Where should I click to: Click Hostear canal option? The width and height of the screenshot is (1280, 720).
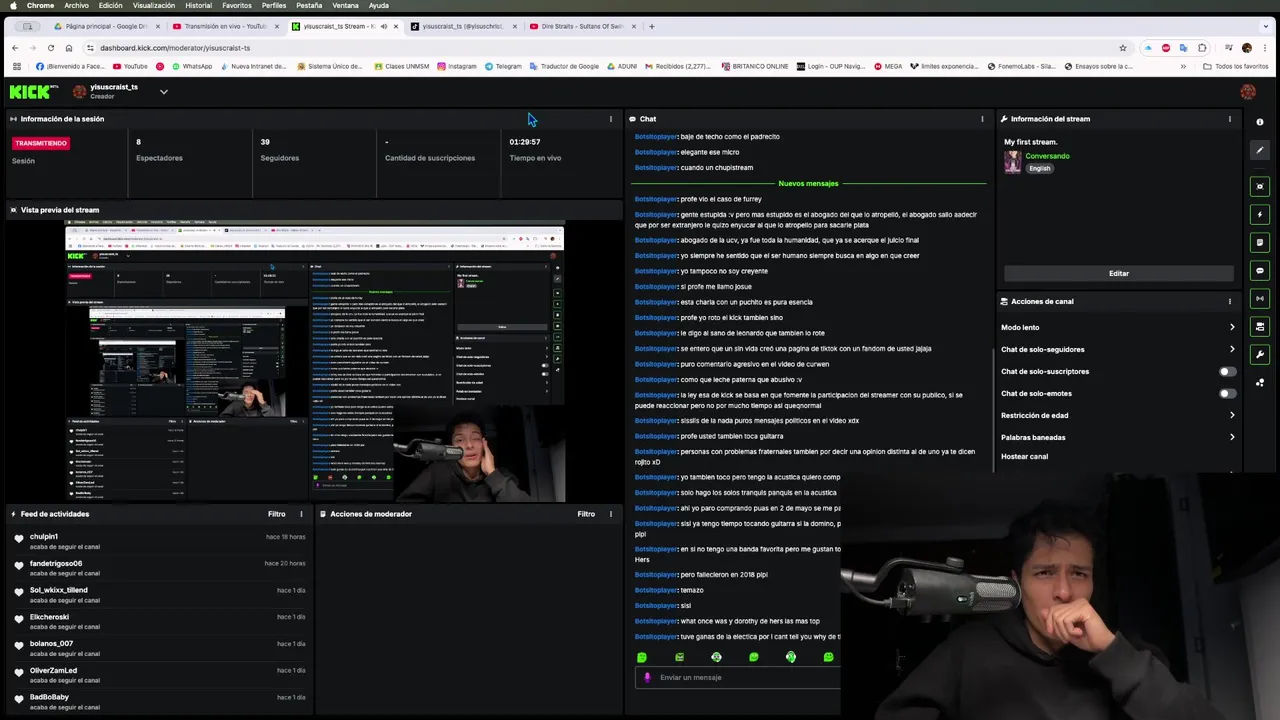click(x=1024, y=457)
